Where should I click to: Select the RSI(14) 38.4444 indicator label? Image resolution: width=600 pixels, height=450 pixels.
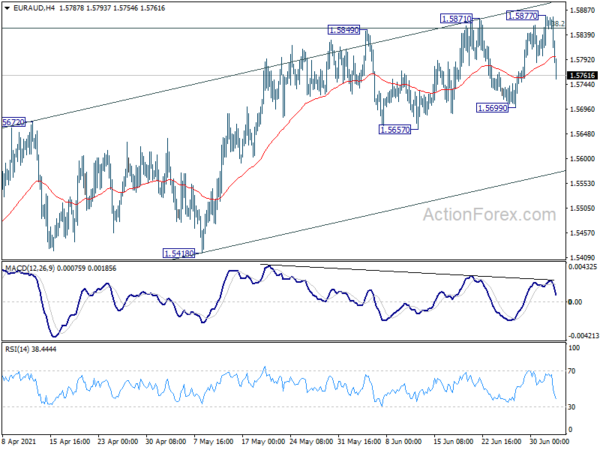click(x=31, y=349)
